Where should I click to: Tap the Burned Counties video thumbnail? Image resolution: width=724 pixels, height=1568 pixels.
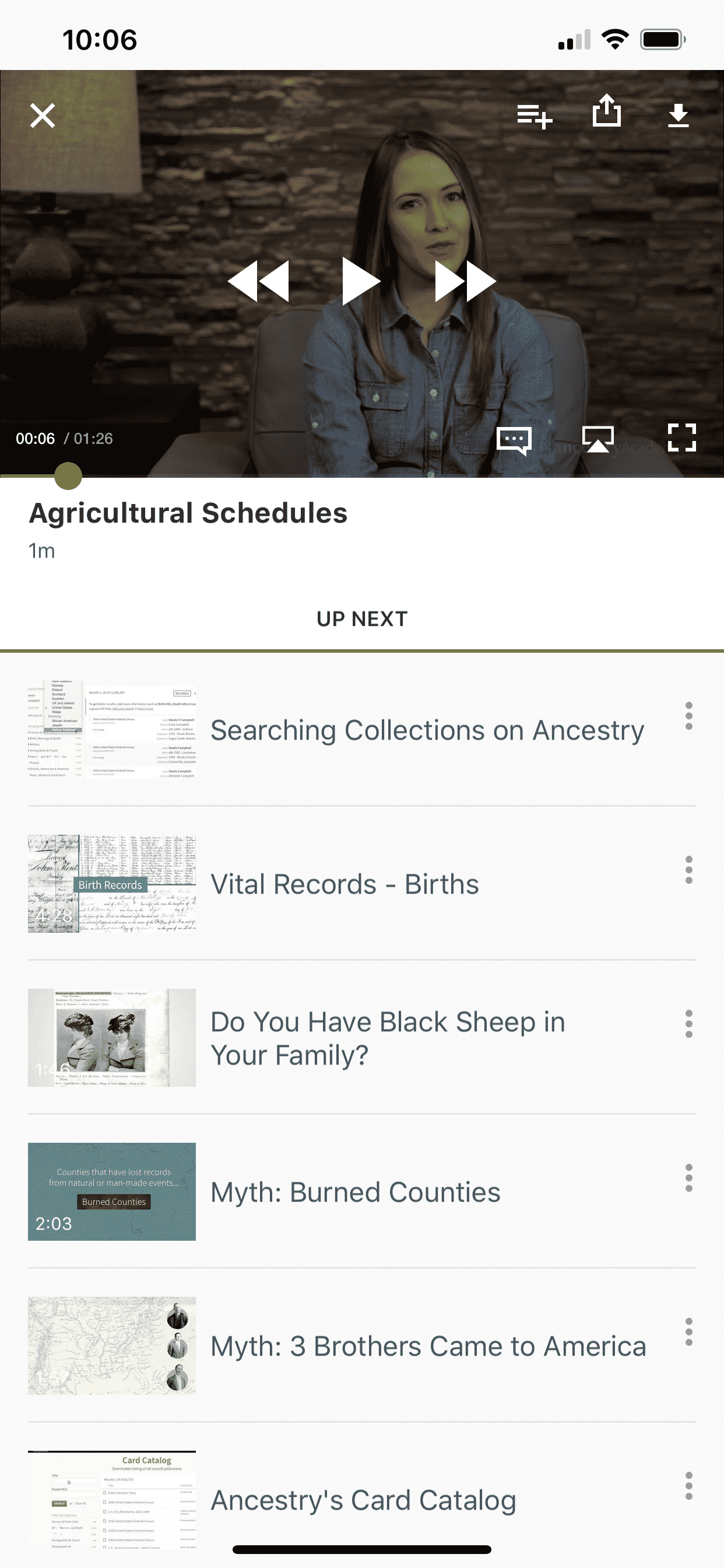[x=112, y=1191]
